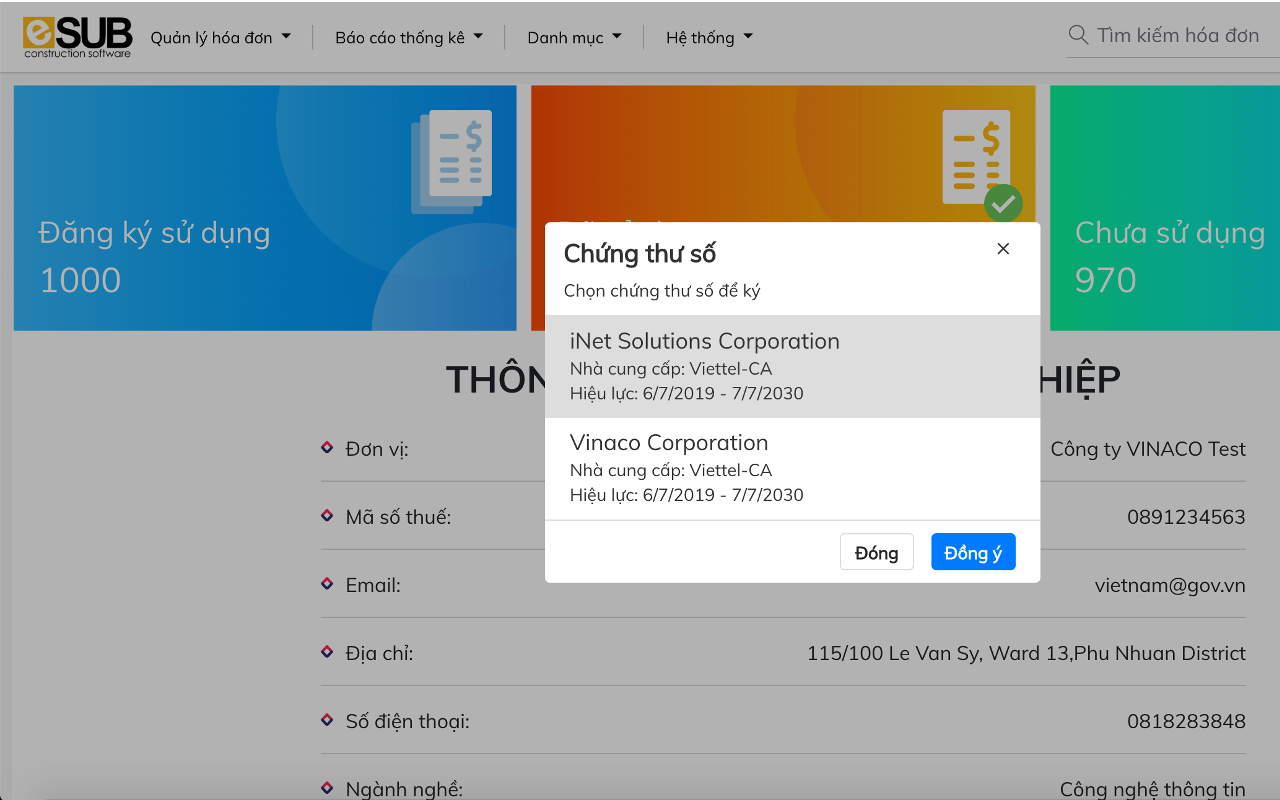Confirm with the Đồng ý button

pyautogui.click(x=973, y=552)
